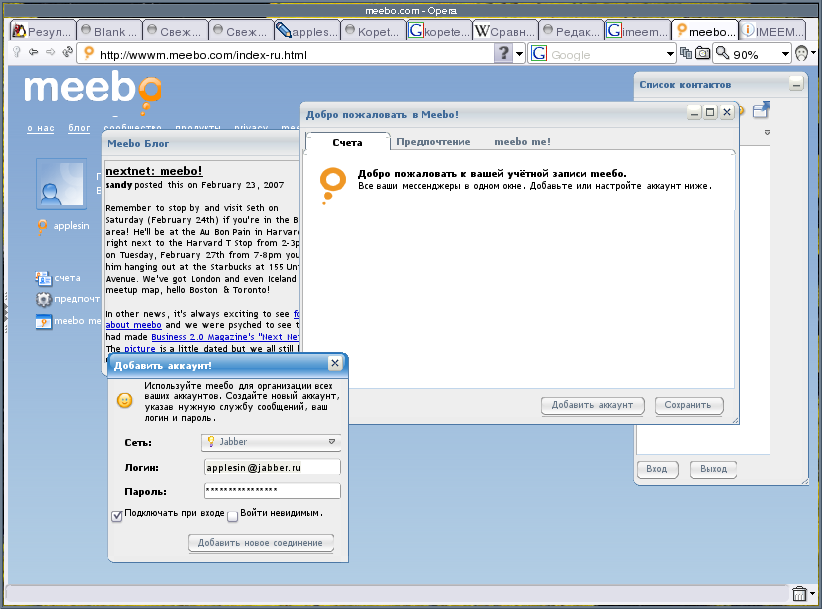Switch to the Предпочтение tab

click(432, 142)
